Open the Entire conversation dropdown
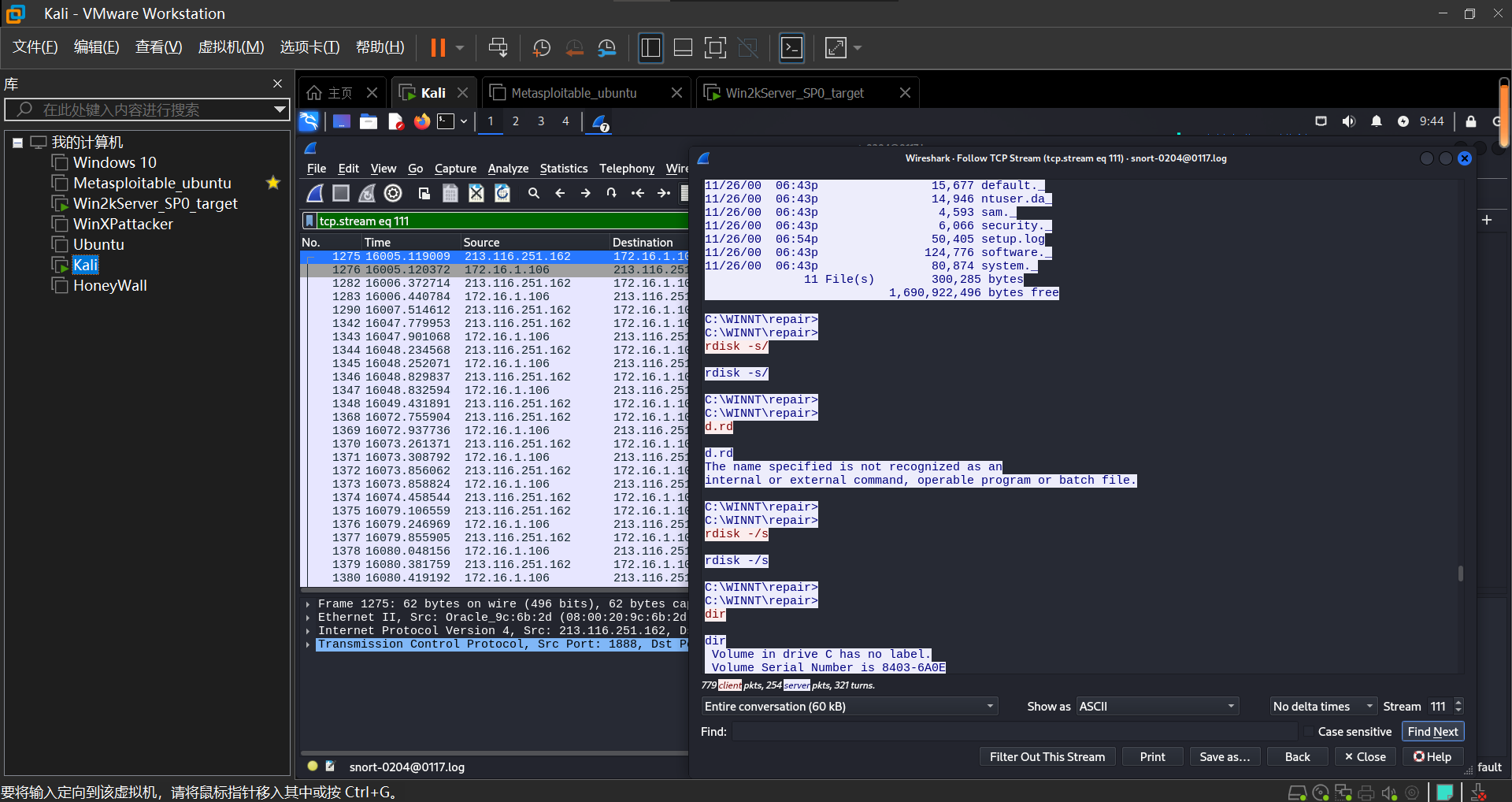Screen dimensions: 1512x802 849,707
